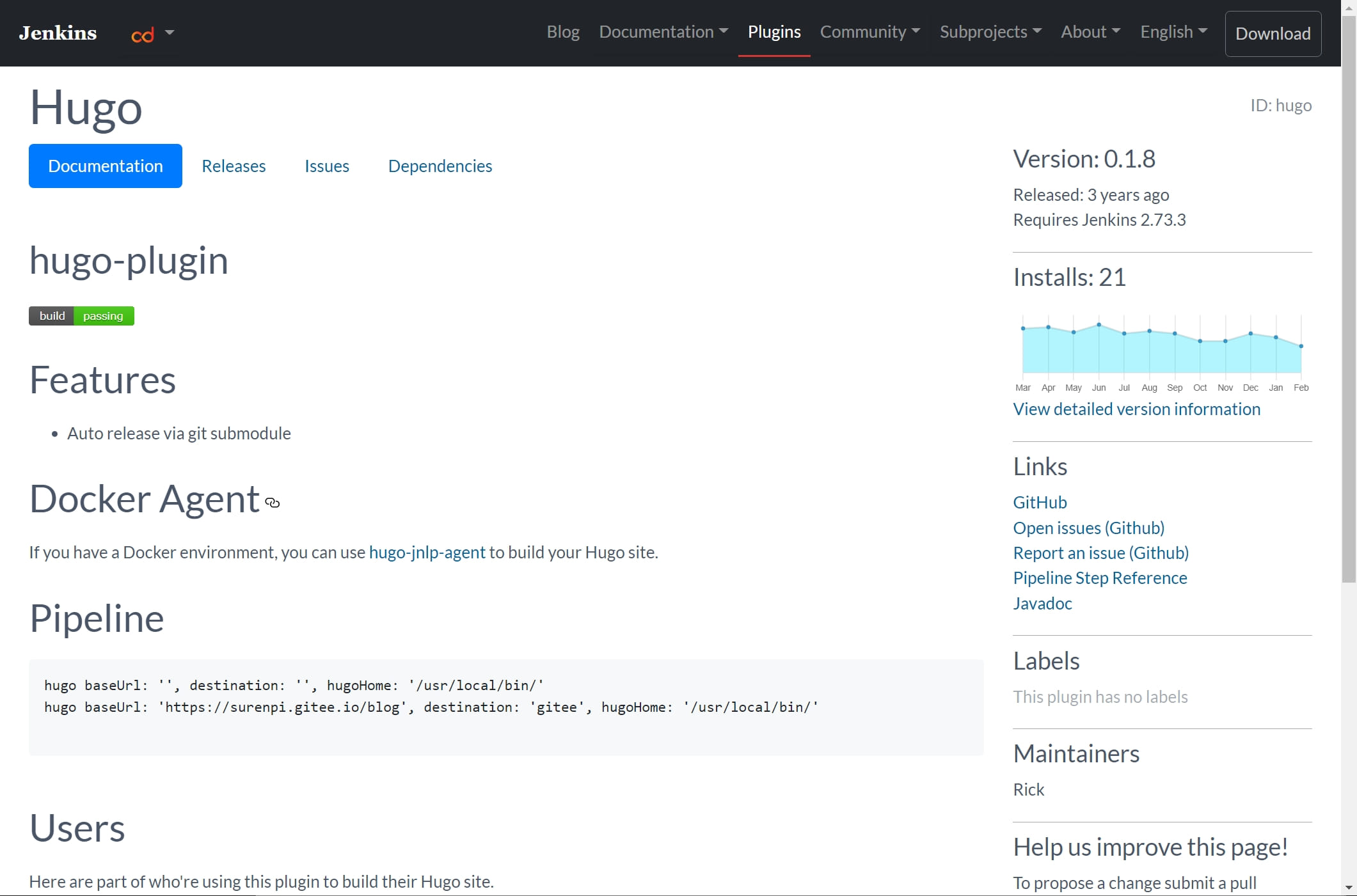Click the 'hugo-plugin' heading
The height and width of the screenshot is (896, 1357).
point(129,260)
